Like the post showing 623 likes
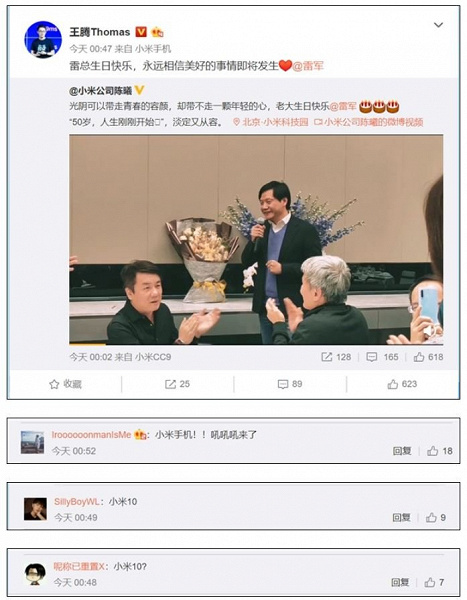Viewport: 467px width, 600px height. (x=402, y=384)
